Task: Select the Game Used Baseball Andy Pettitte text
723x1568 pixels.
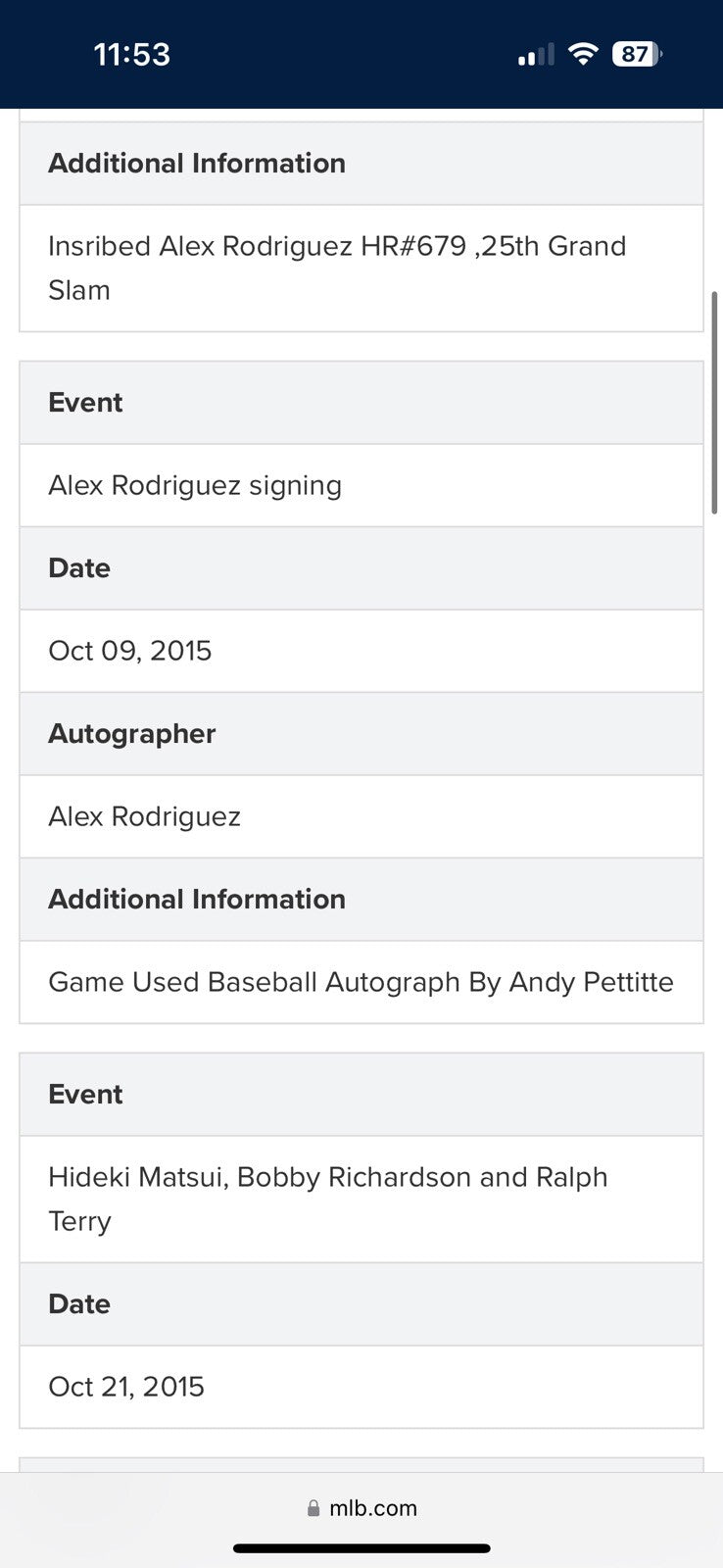Action: click(361, 982)
